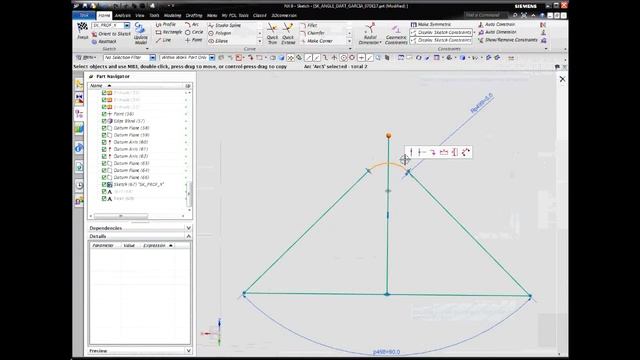640x360 pixels.
Task: Click Make Symmetric
Action: [x=431, y=24]
